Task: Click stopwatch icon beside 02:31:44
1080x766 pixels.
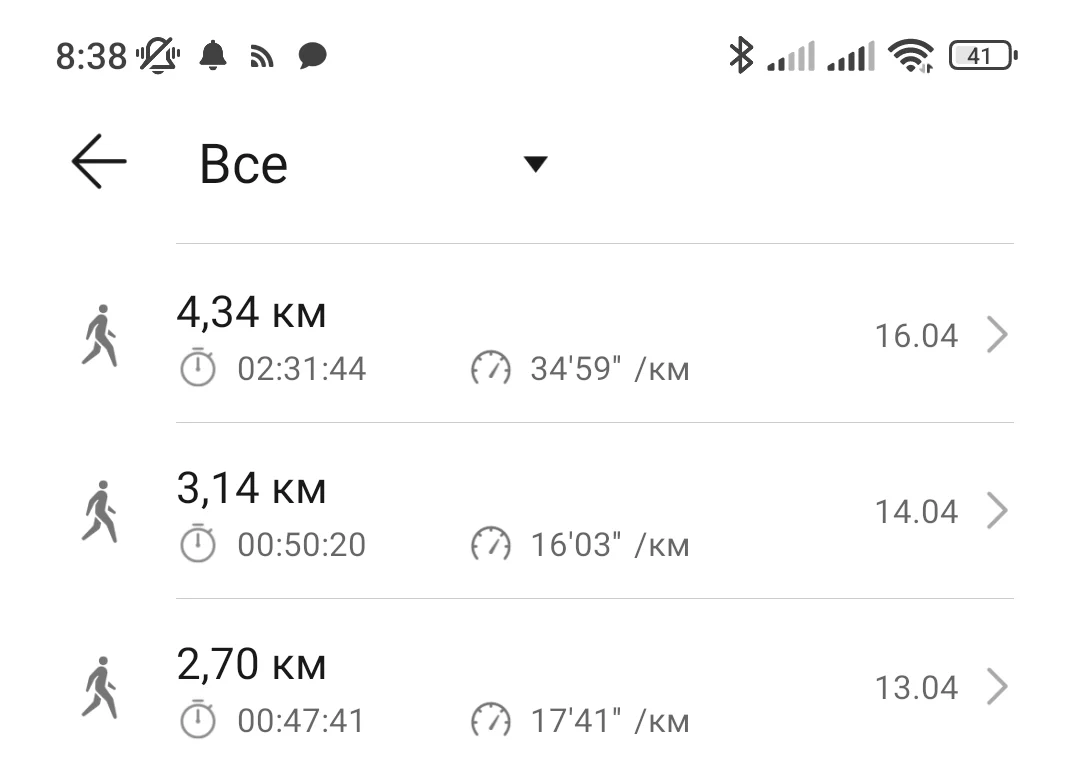Action: [x=197, y=368]
